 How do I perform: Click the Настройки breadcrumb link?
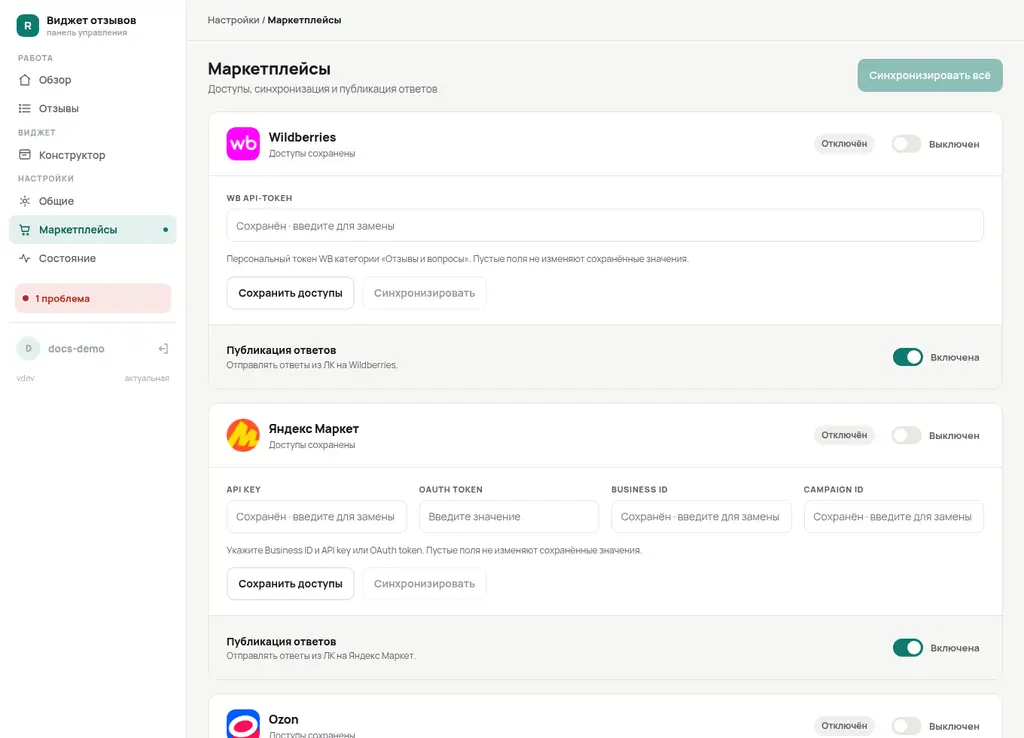pos(233,20)
